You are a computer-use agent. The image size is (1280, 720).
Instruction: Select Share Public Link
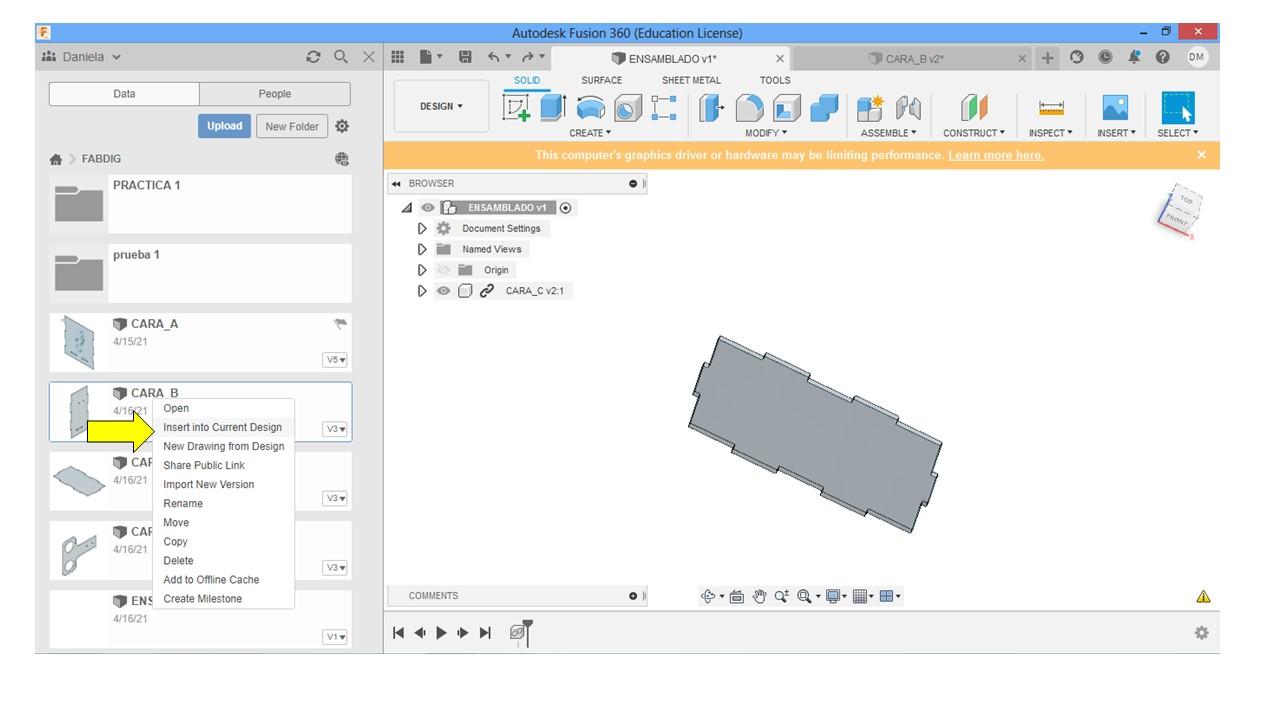pyautogui.click(x=204, y=465)
